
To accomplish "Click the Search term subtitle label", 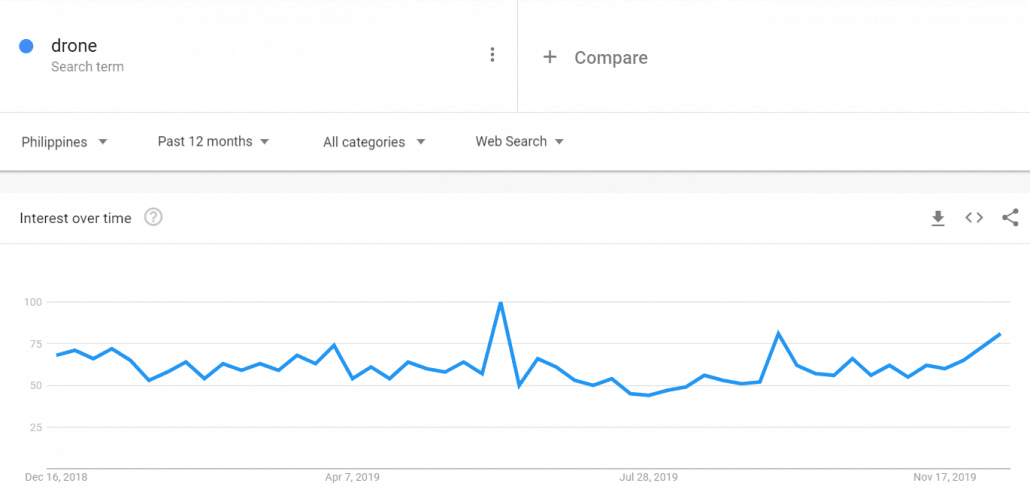I will 87,67.
